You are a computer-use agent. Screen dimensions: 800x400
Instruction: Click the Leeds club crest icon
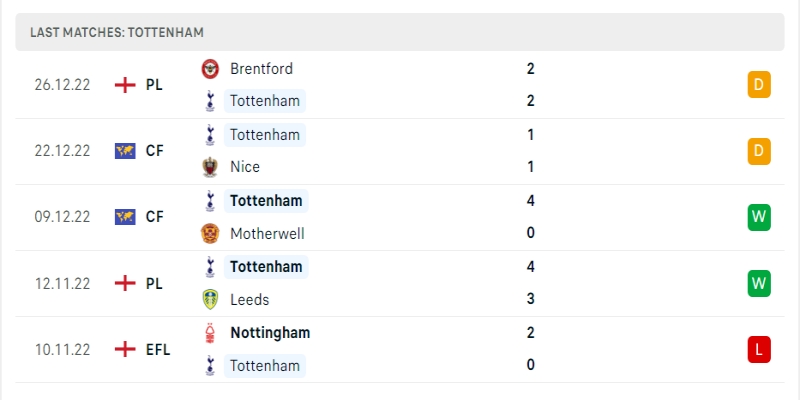point(210,299)
